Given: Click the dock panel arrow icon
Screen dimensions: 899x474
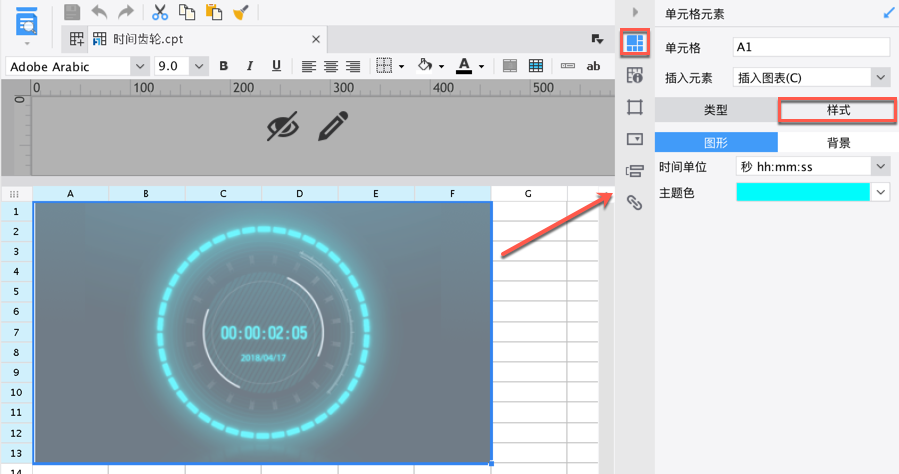Looking at the screenshot, I should (889, 13).
